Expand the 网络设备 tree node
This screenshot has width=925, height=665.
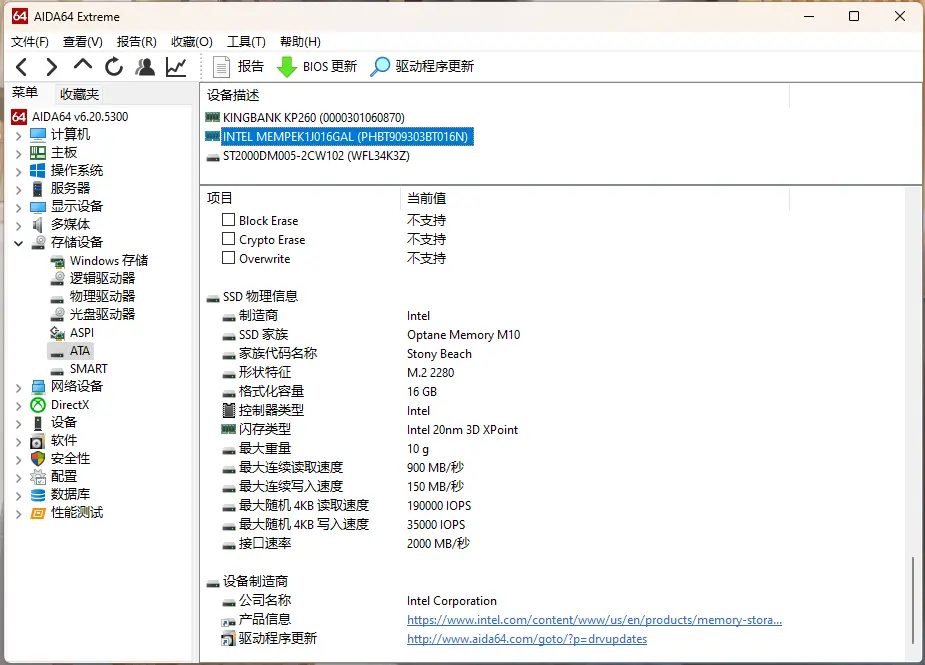pos(18,387)
